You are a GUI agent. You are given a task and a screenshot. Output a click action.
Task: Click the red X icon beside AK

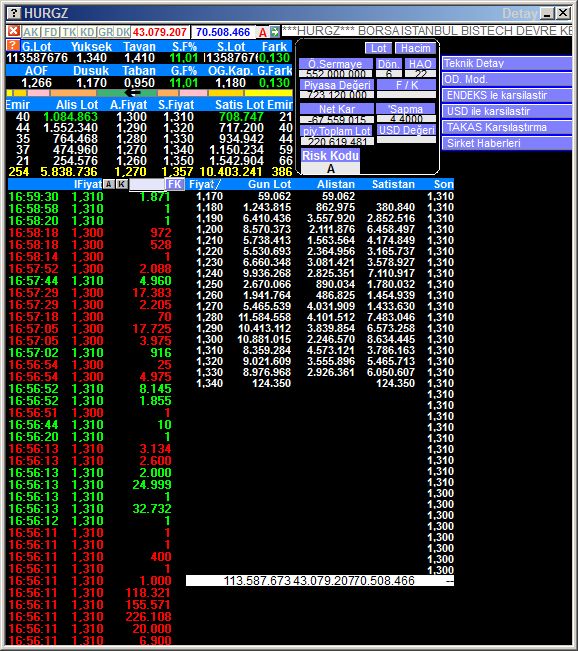[x=13, y=32]
